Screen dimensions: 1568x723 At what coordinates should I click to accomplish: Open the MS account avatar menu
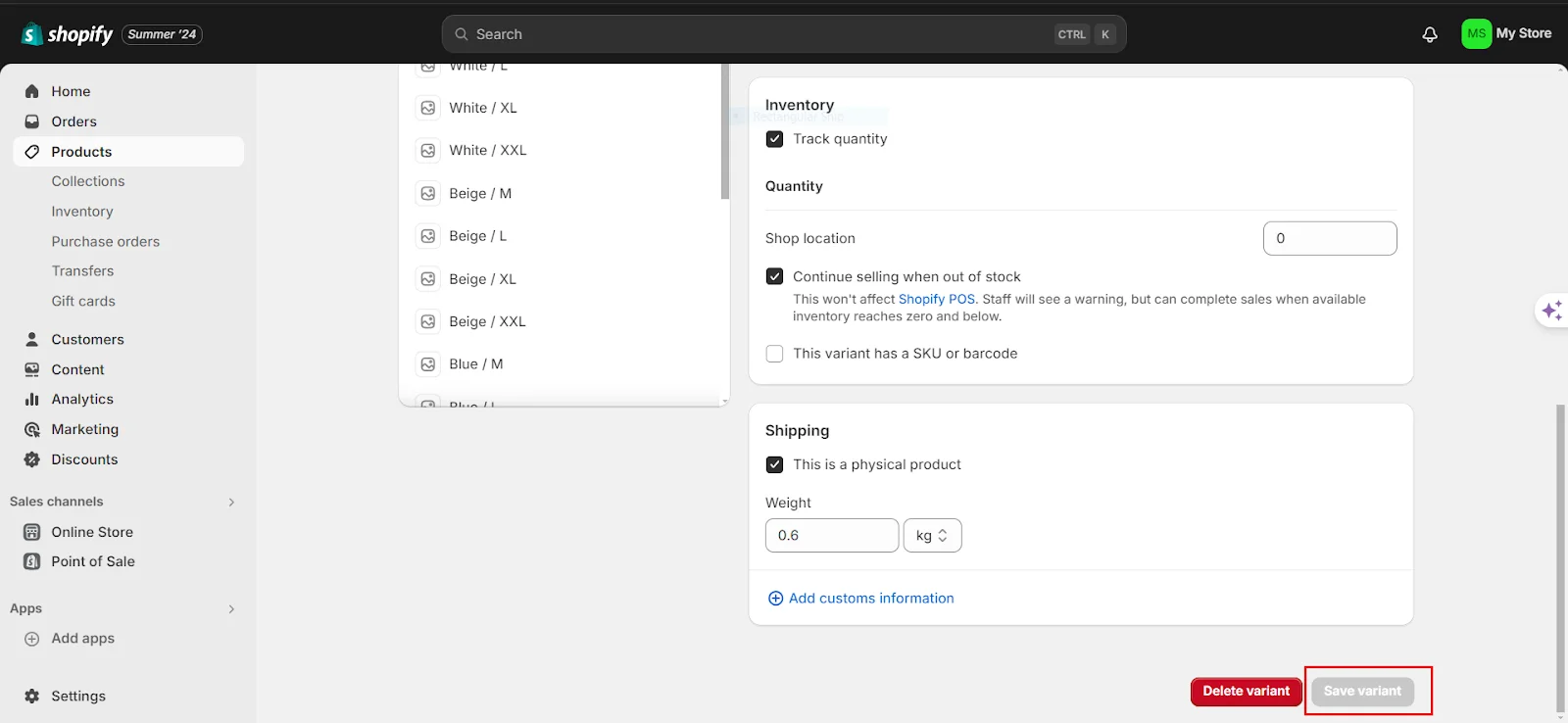click(1476, 33)
